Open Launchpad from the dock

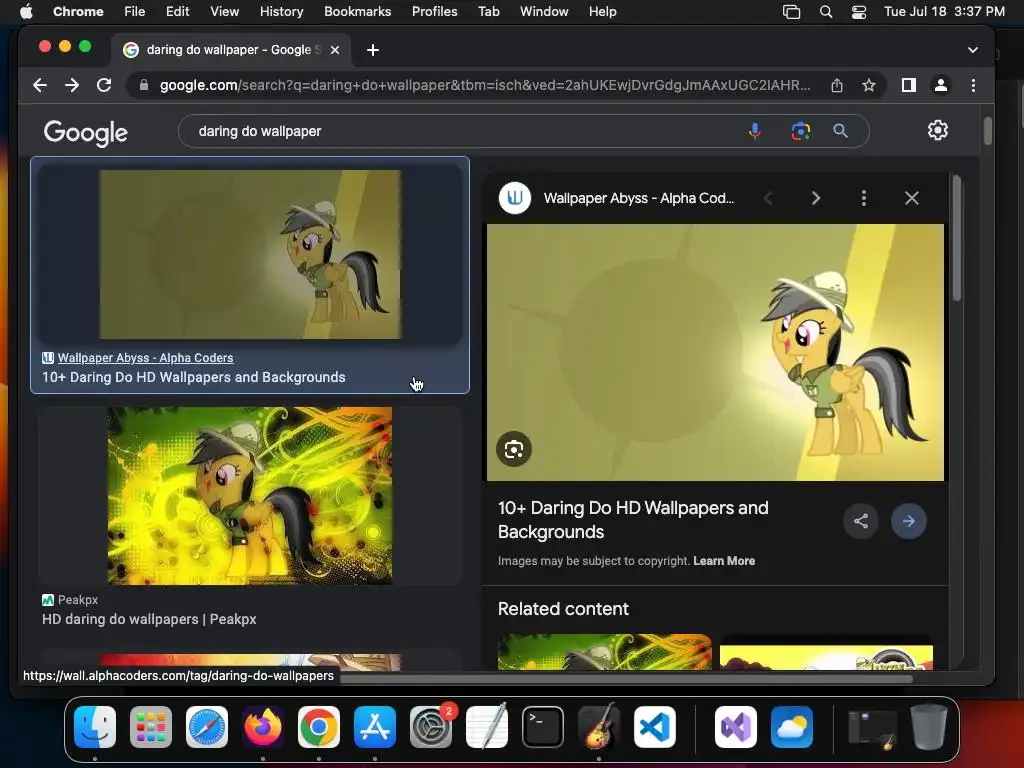tap(151, 727)
